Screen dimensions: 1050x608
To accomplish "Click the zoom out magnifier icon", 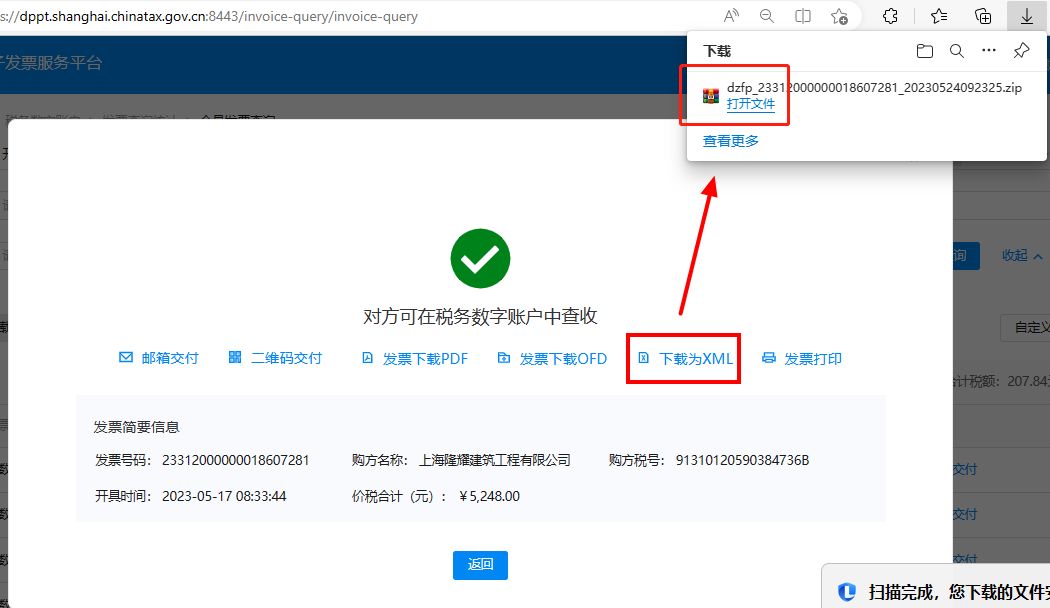I will pos(767,16).
